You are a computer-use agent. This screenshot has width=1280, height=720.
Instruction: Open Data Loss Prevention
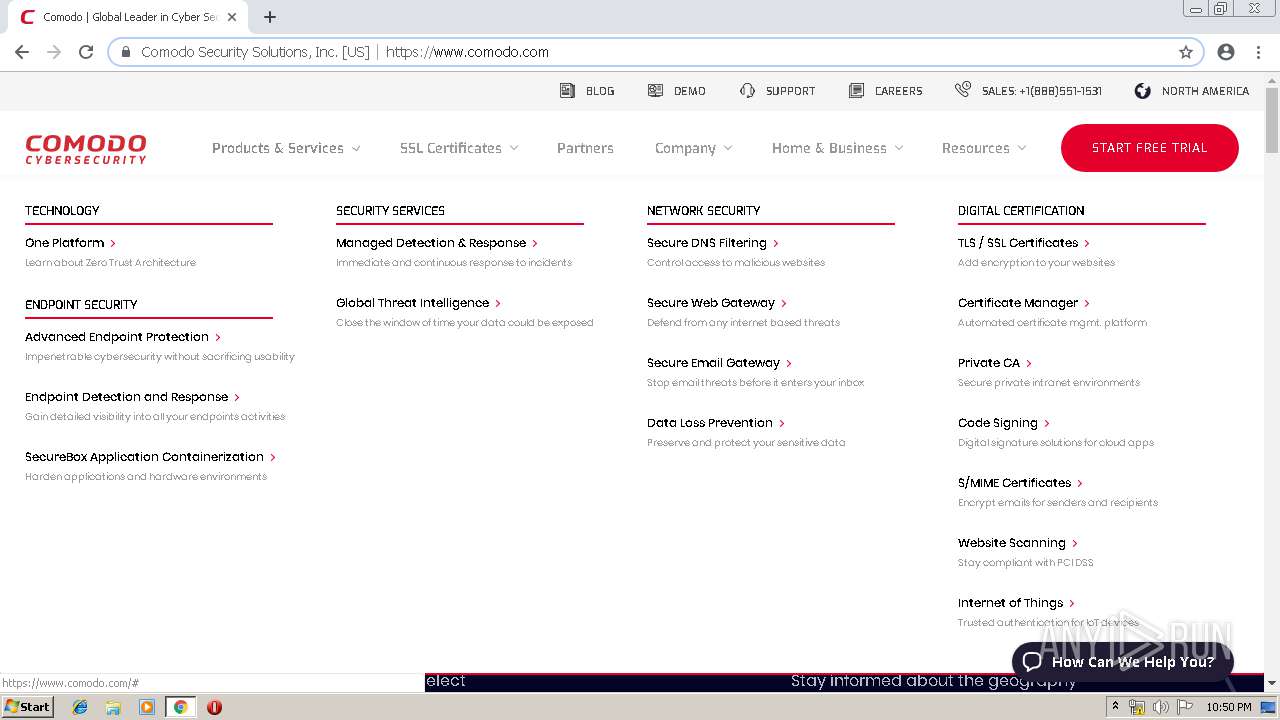tap(710, 423)
